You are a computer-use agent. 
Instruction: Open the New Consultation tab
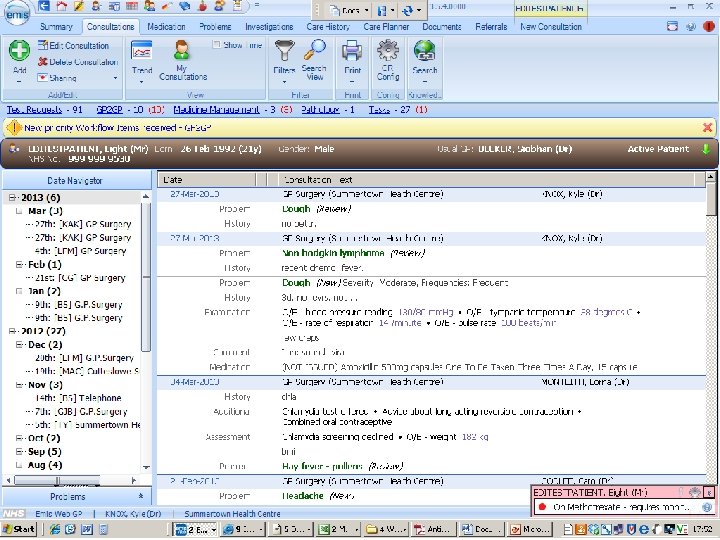coord(551,27)
